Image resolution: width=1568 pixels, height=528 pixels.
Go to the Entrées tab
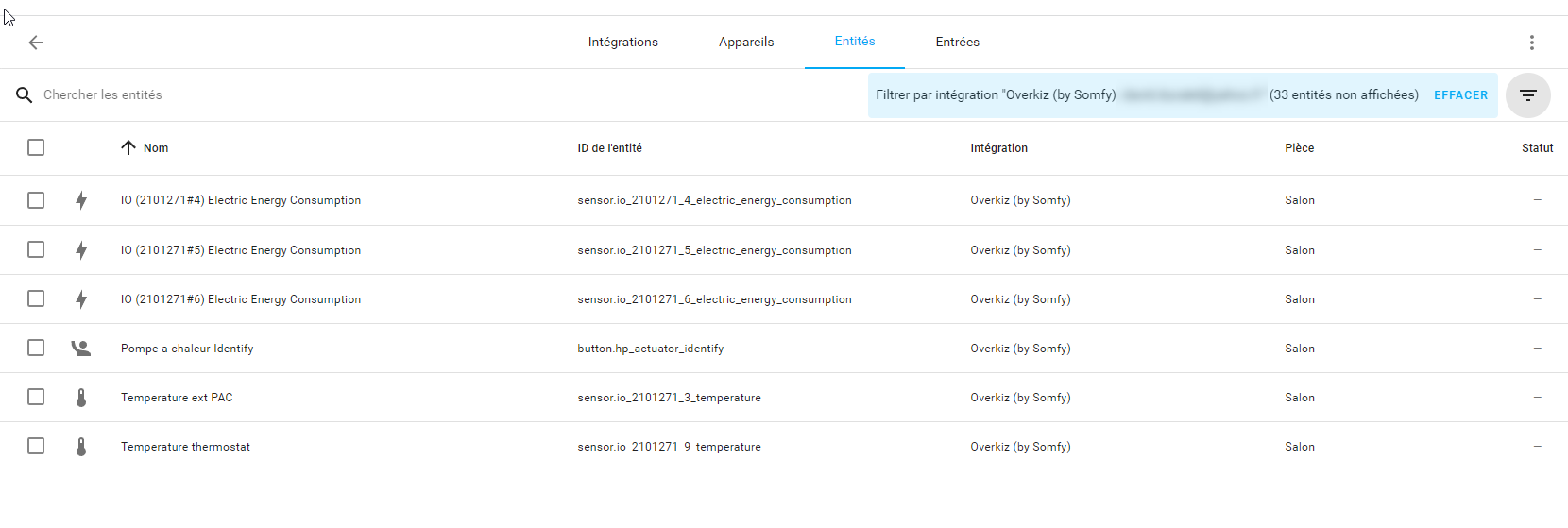click(x=957, y=43)
